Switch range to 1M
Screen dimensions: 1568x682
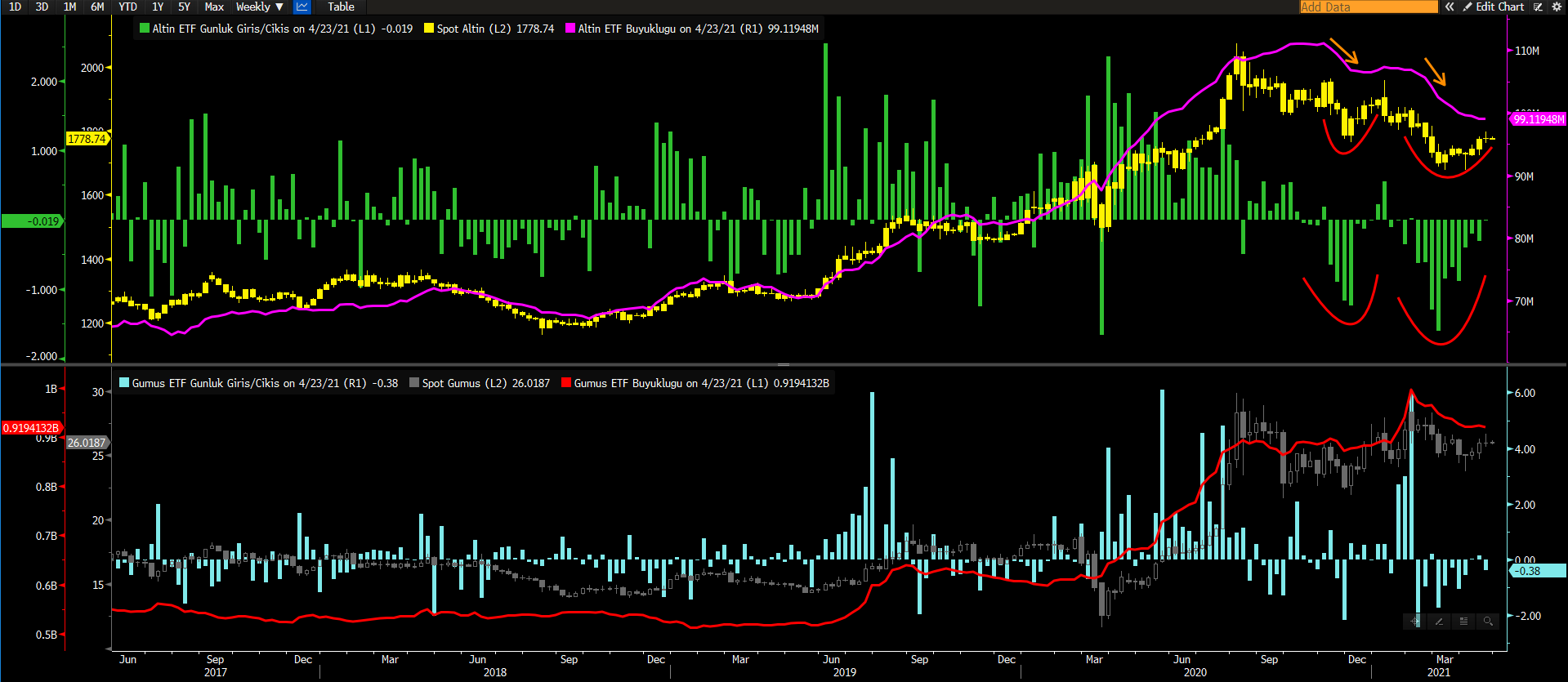pyautogui.click(x=70, y=7)
